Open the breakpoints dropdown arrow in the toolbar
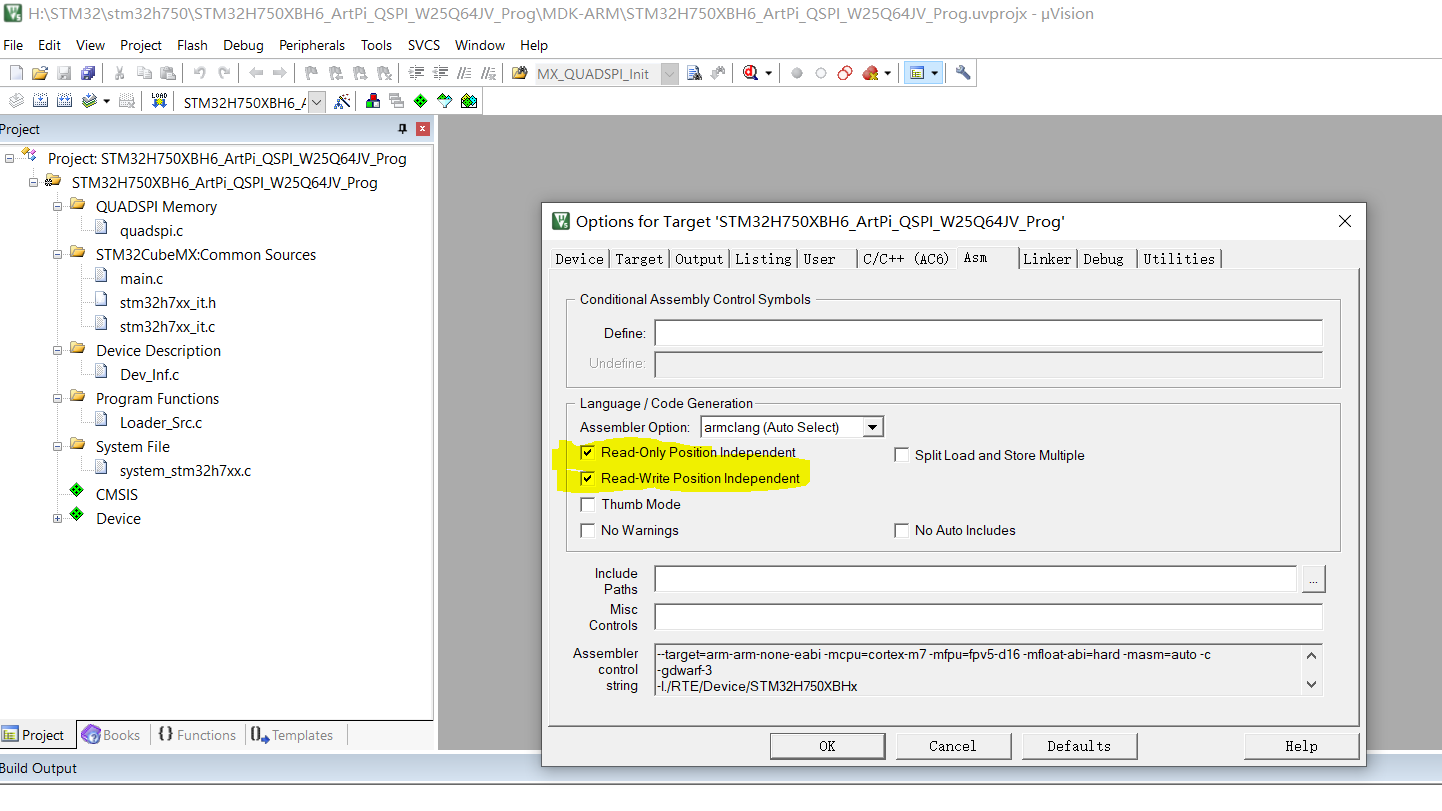The width and height of the screenshot is (1442, 811). 888,73
